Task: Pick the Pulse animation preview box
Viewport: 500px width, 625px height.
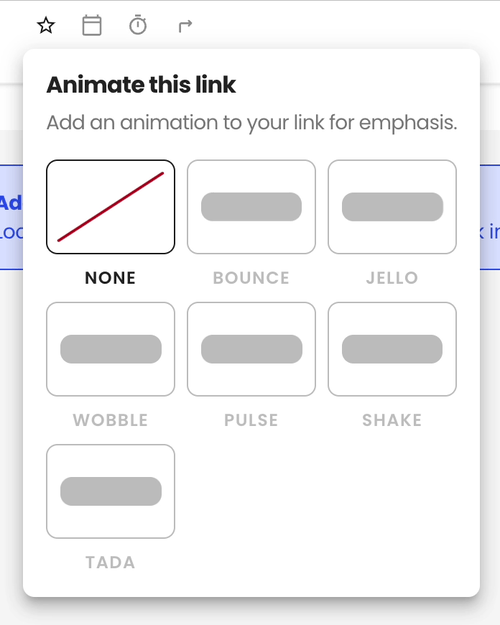Action: 251,349
